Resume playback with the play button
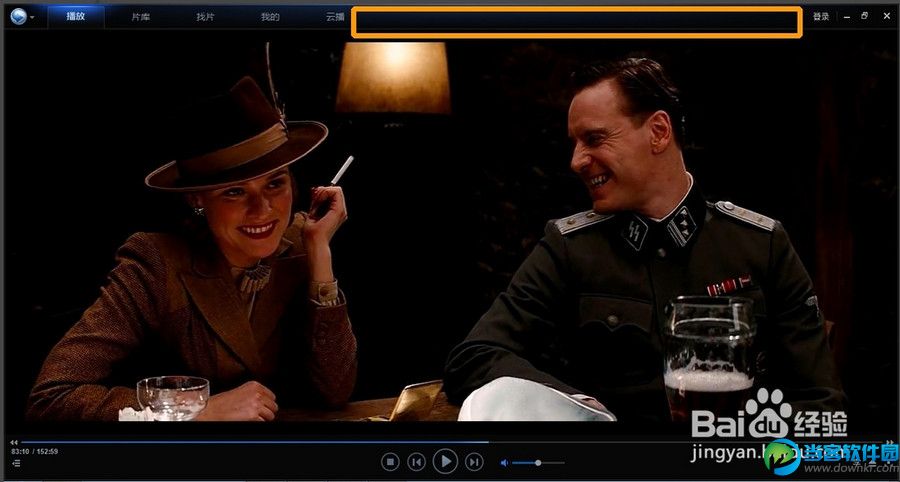This screenshot has width=900, height=482. tap(445, 461)
